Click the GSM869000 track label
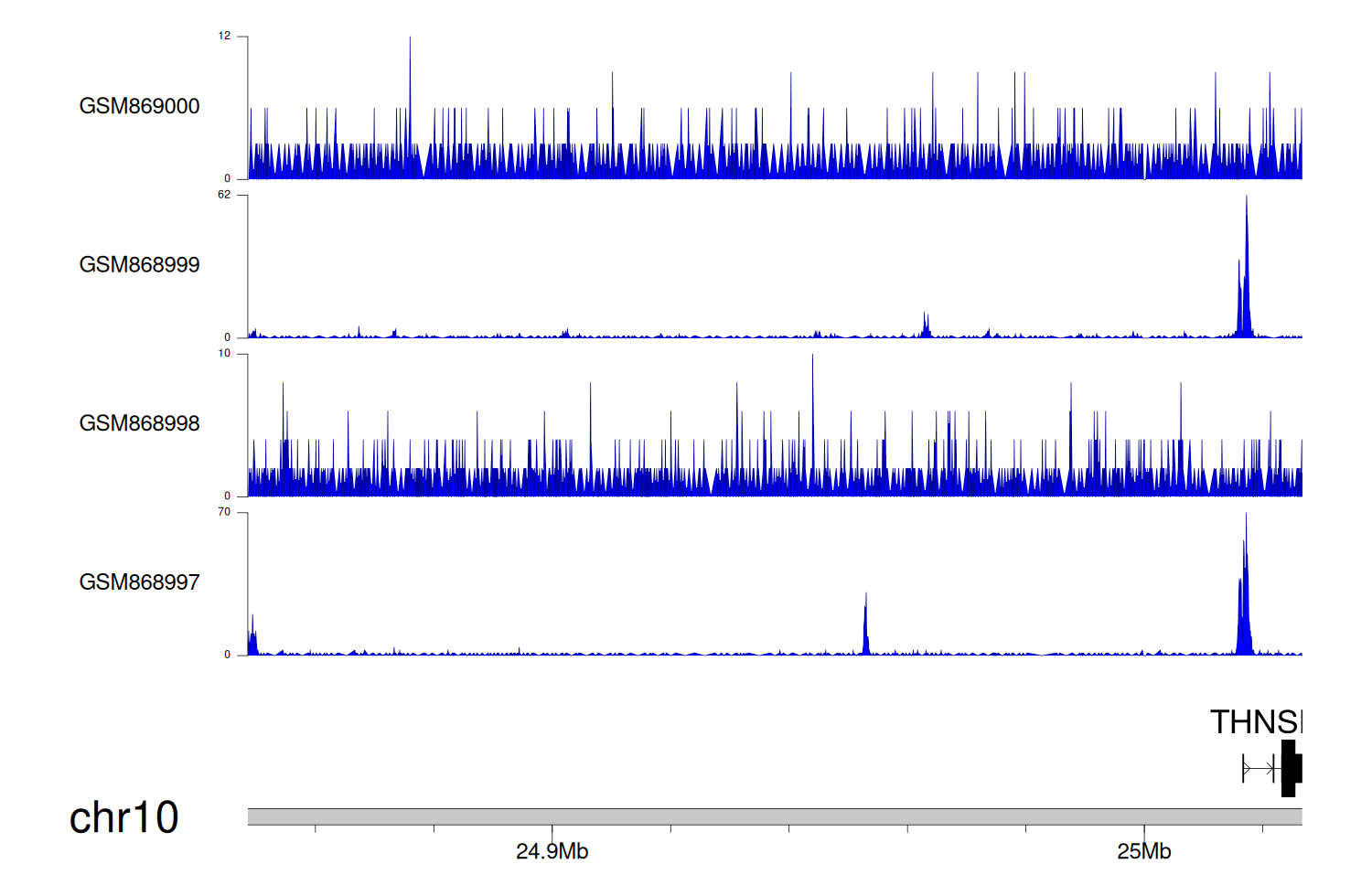1372x896 pixels. pos(139,106)
